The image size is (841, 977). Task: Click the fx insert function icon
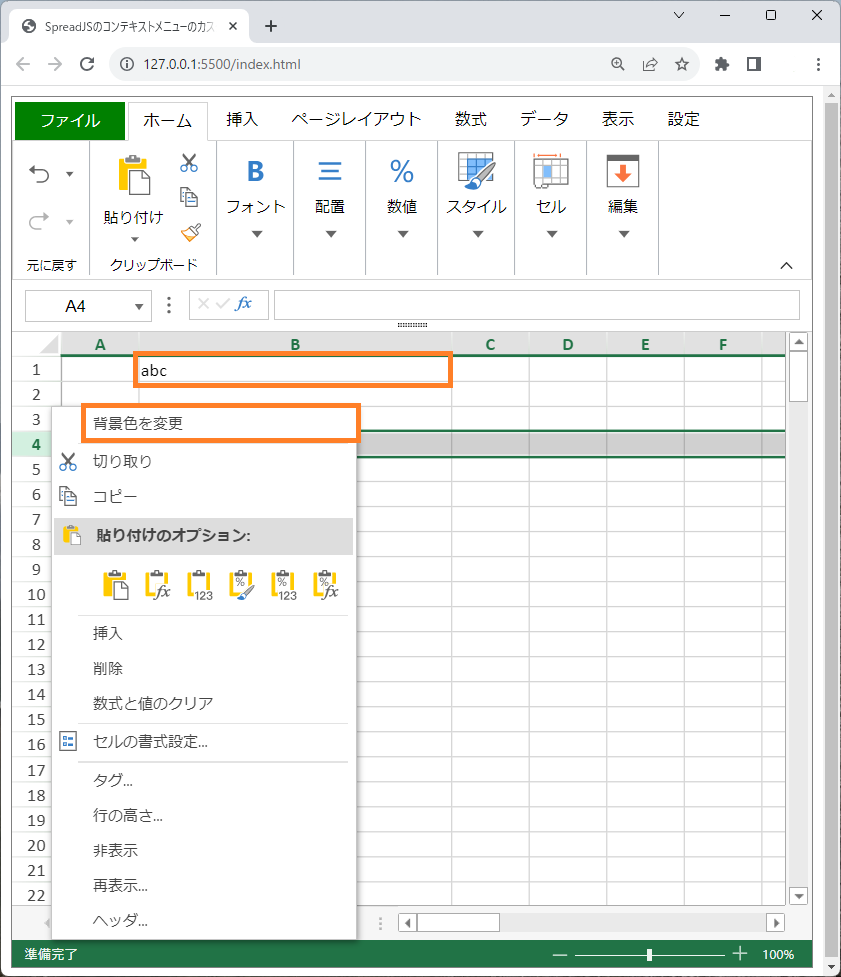[243, 304]
